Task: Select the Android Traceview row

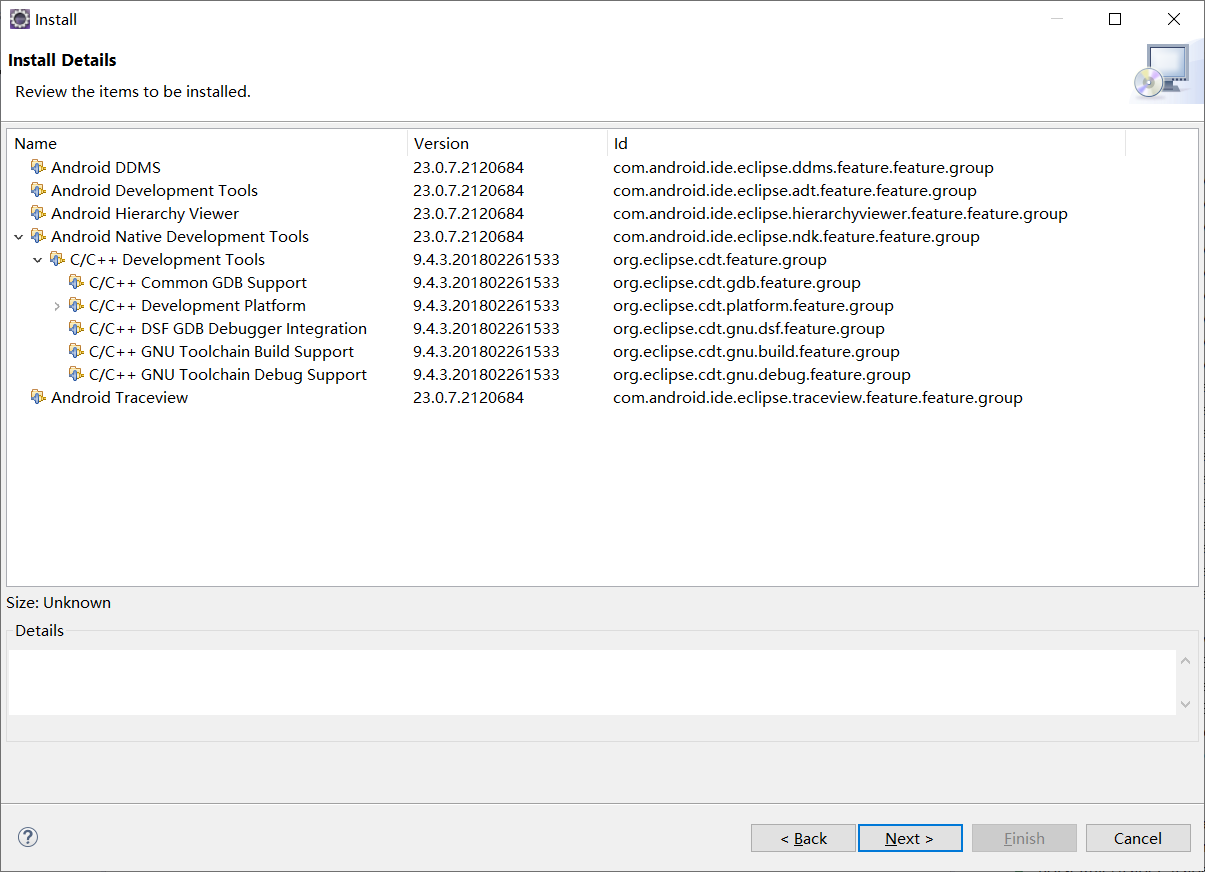Action: tap(602, 397)
